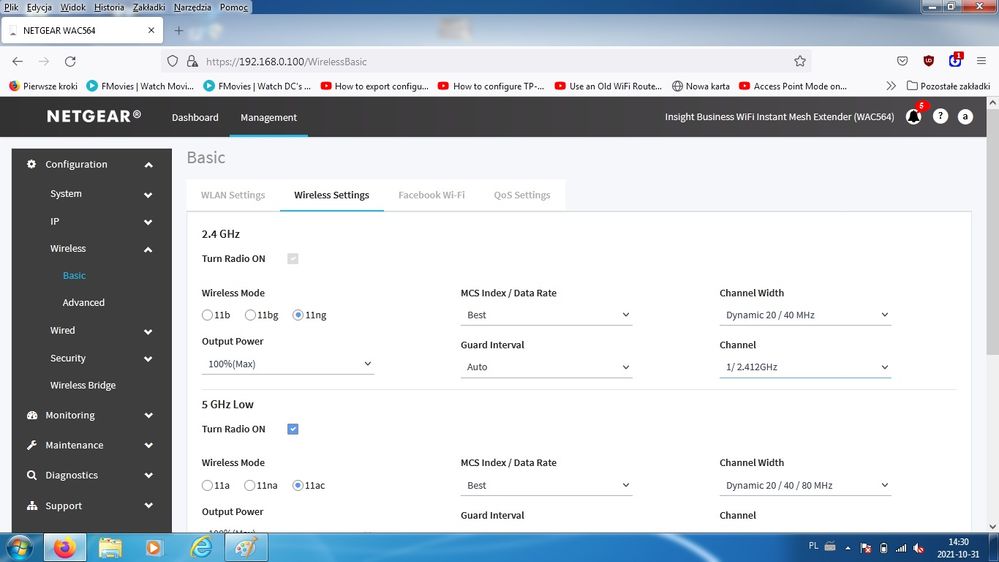Open the Dashboard top navigation item
Screen dimensions: 999x562
point(195,117)
